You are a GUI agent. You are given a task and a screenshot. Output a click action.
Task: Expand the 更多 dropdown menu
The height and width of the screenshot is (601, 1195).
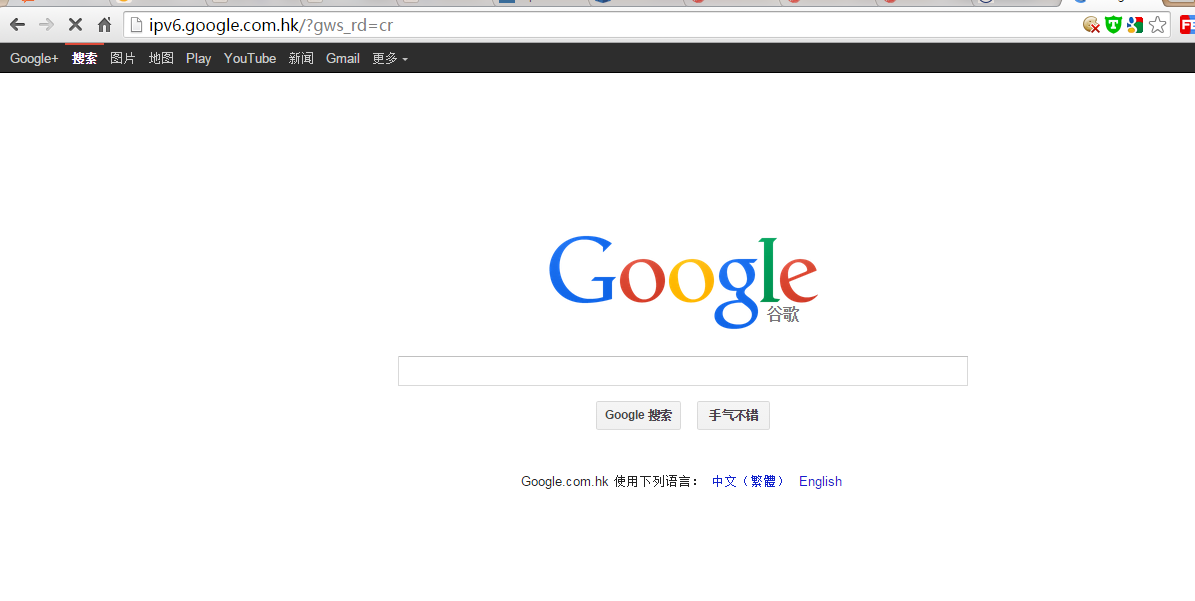pyautogui.click(x=389, y=59)
